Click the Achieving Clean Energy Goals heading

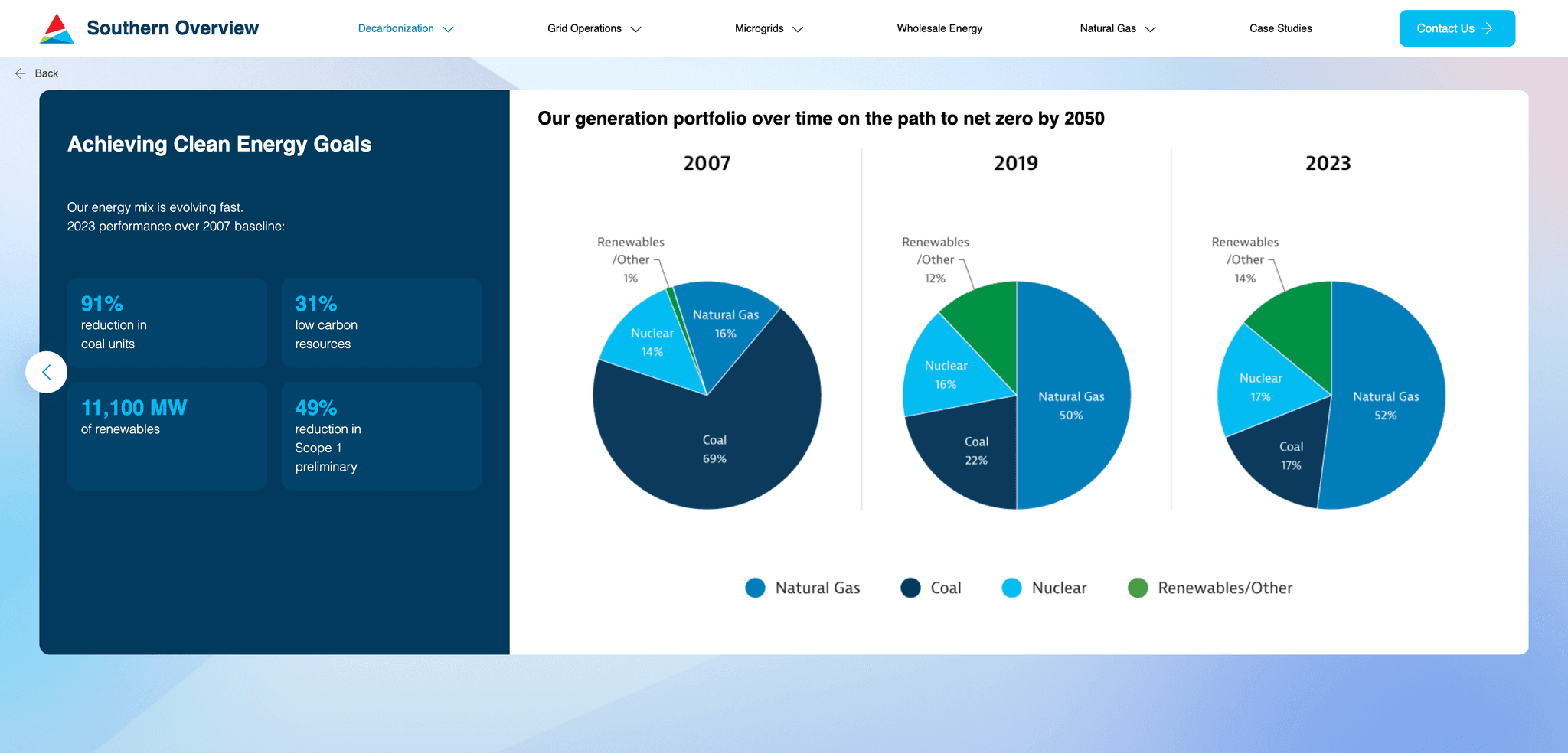pyautogui.click(x=219, y=144)
